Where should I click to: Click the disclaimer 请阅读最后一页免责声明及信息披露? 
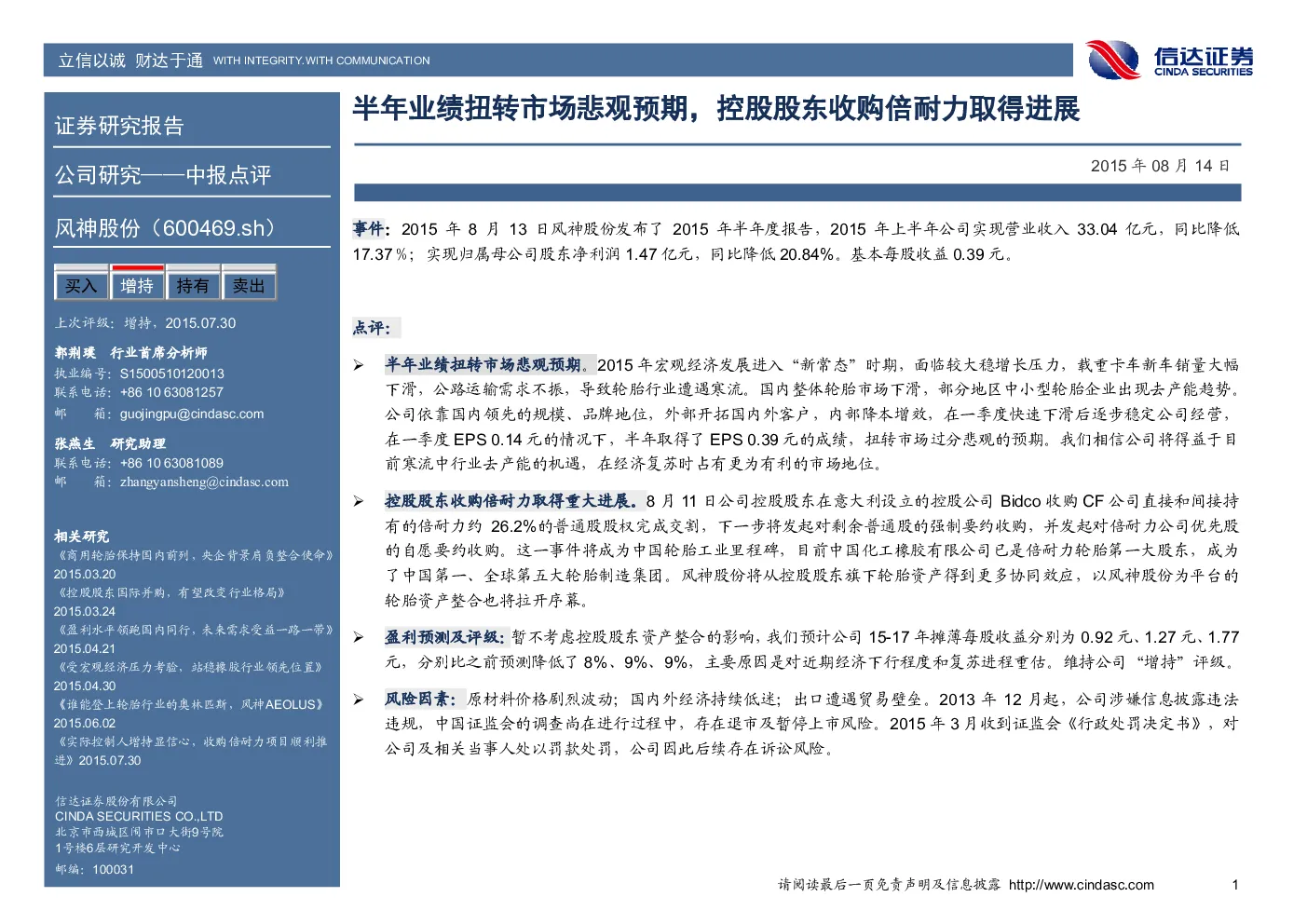pos(890,885)
